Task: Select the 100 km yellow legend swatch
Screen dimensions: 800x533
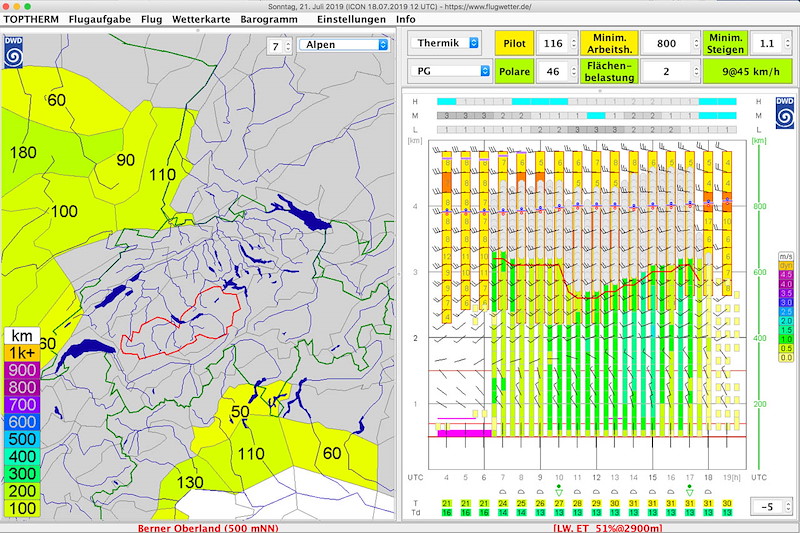Action: click(x=22, y=509)
